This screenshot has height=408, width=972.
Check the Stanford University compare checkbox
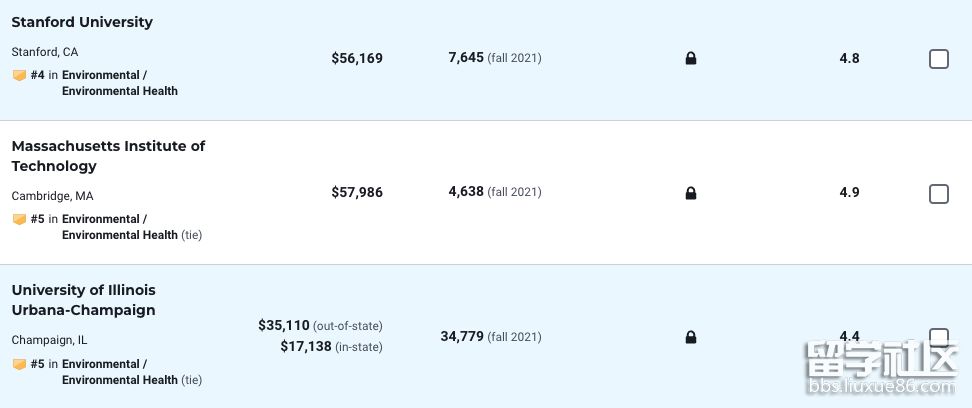click(x=939, y=59)
